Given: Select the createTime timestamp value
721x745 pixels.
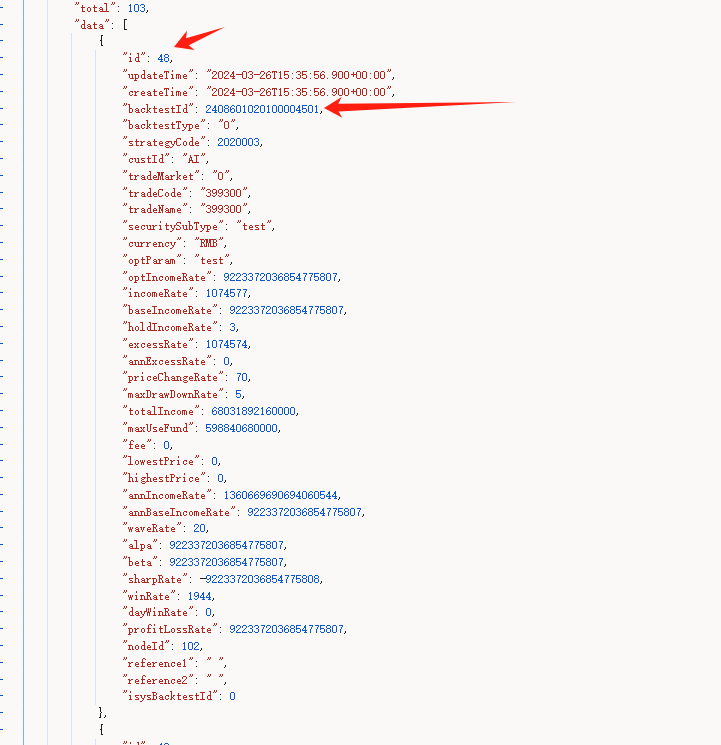Looking at the screenshot, I should click(x=298, y=92).
